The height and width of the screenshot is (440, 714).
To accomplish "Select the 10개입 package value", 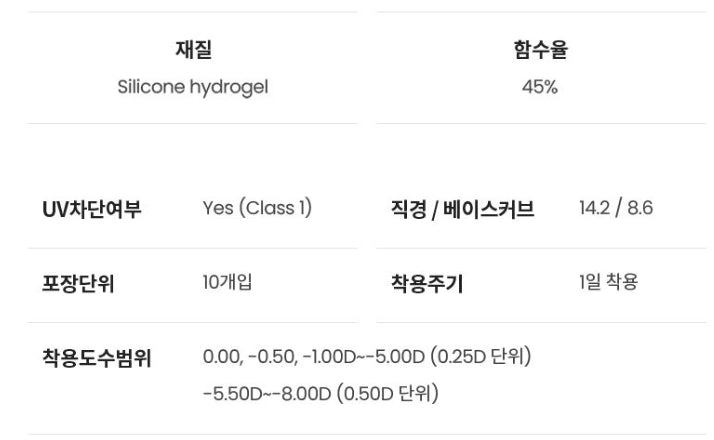I will (x=227, y=282).
